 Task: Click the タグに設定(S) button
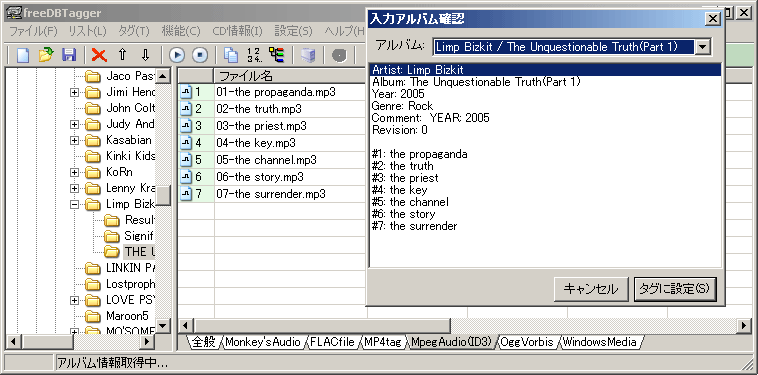click(x=674, y=289)
